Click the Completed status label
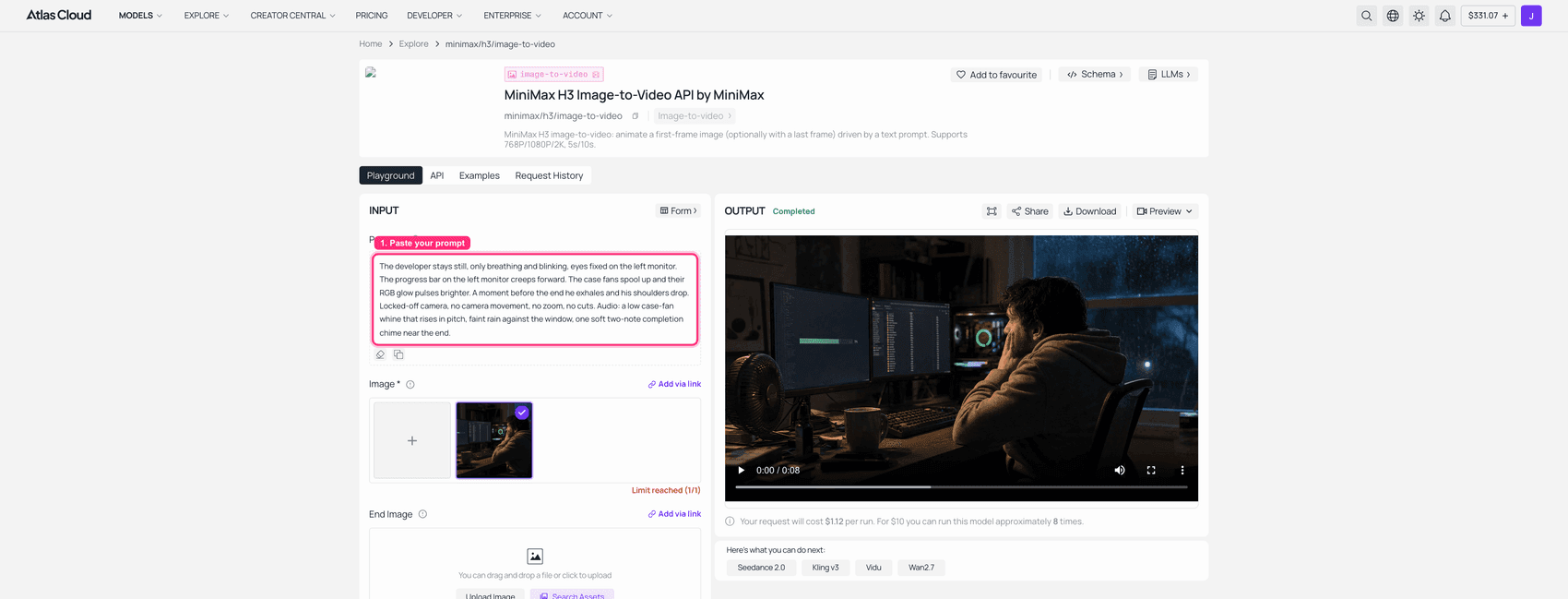 point(793,211)
